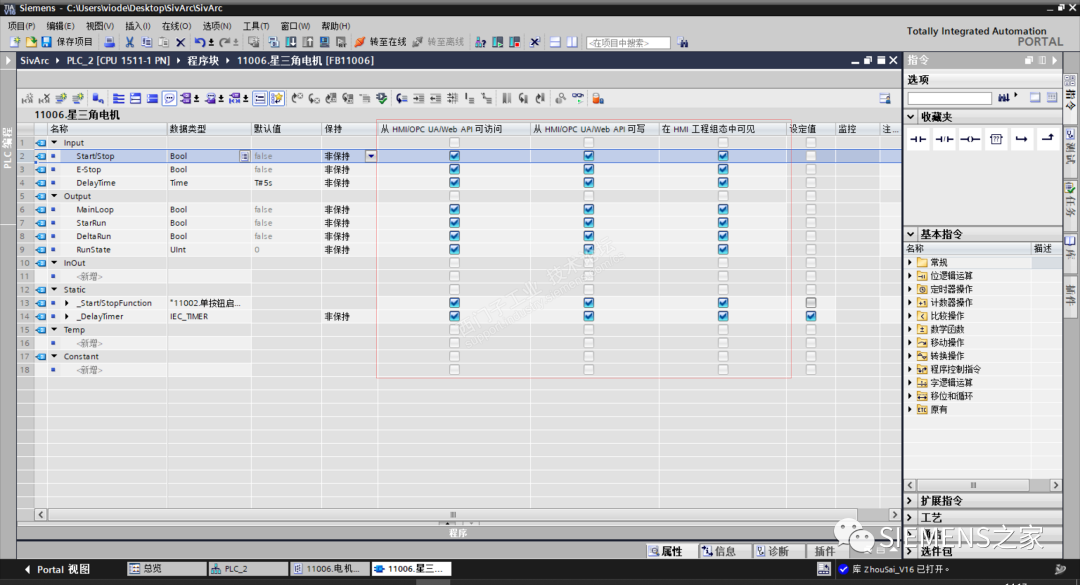Screen dimensions: 1080x585
Task: Expand the 定时器操作 instruction group
Action: point(912,288)
